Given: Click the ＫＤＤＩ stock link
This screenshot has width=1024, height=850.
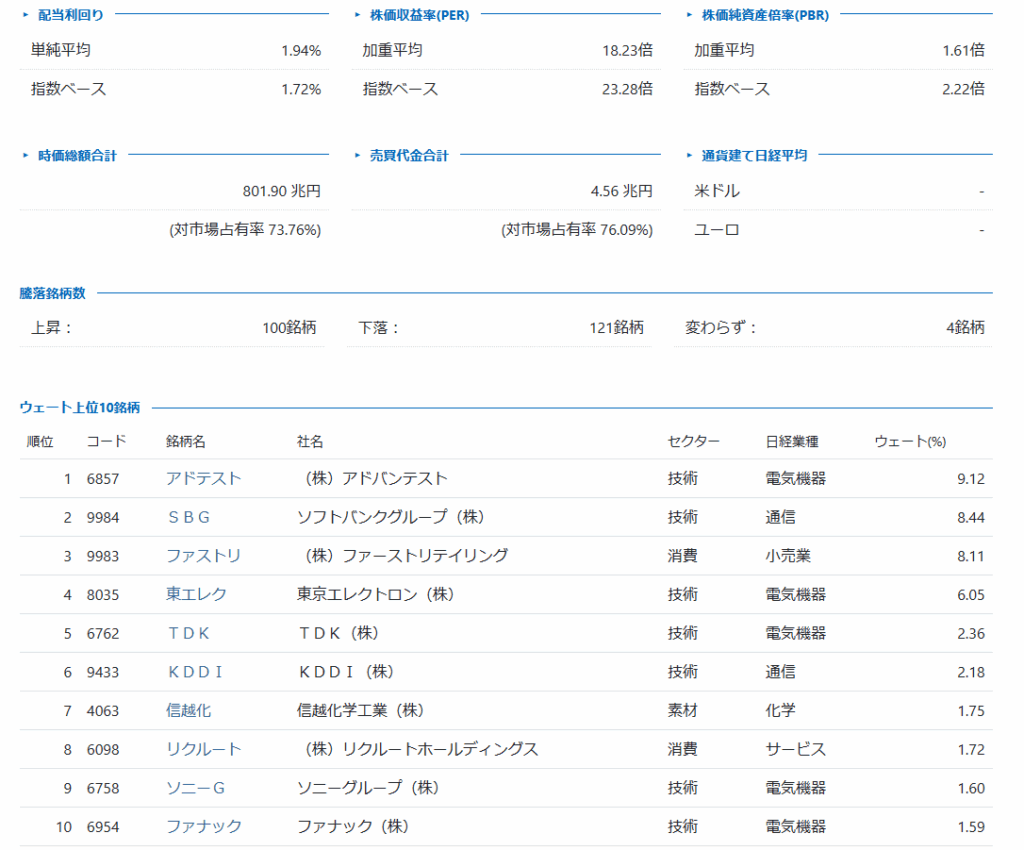Looking at the screenshot, I should tap(195, 672).
